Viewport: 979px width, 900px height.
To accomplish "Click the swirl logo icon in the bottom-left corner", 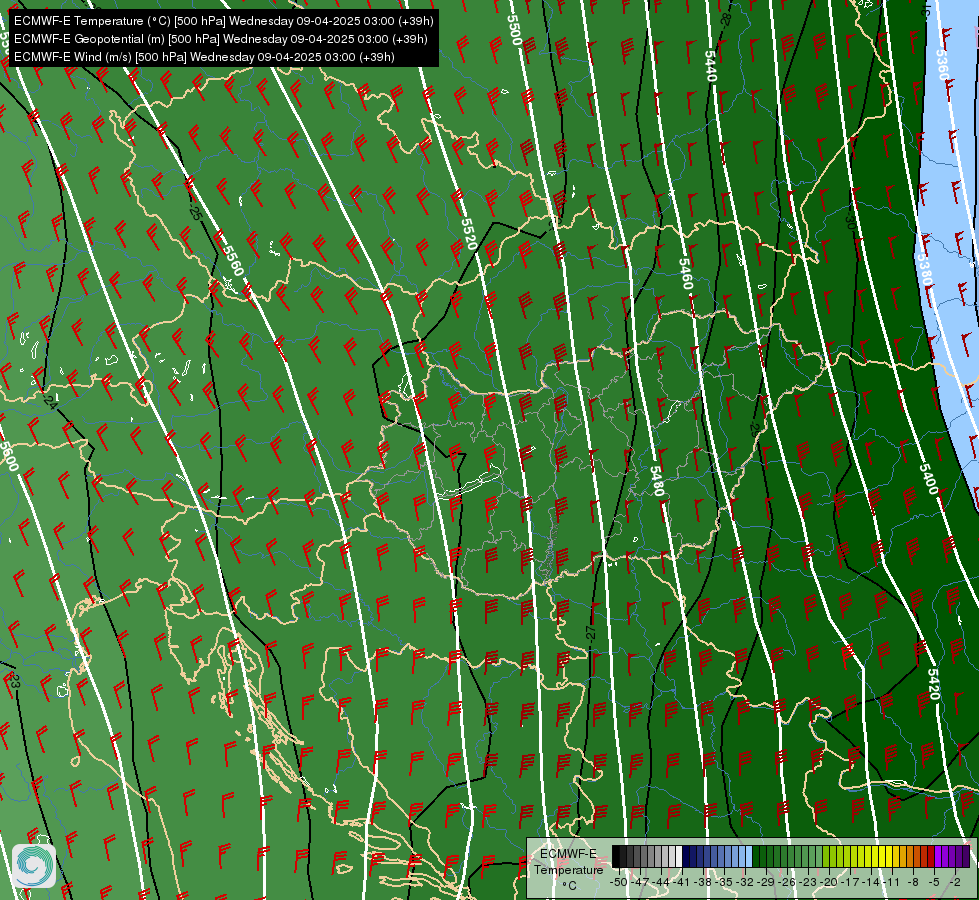I will (34, 866).
